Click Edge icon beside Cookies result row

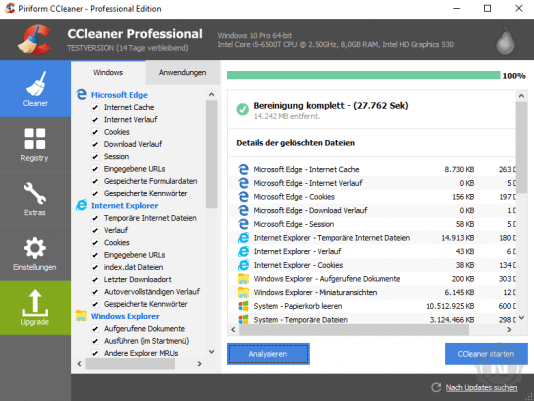pos(243,197)
